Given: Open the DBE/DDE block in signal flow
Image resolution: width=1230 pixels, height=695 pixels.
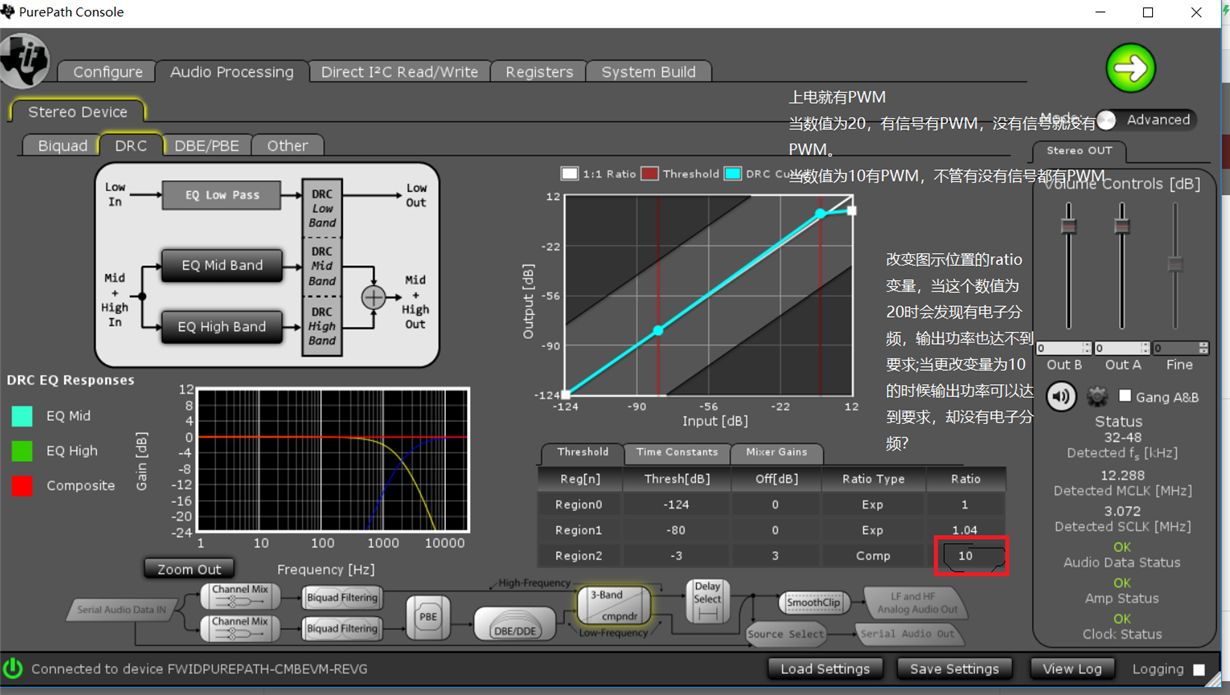Looking at the screenshot, I should (x=514, y=624).
